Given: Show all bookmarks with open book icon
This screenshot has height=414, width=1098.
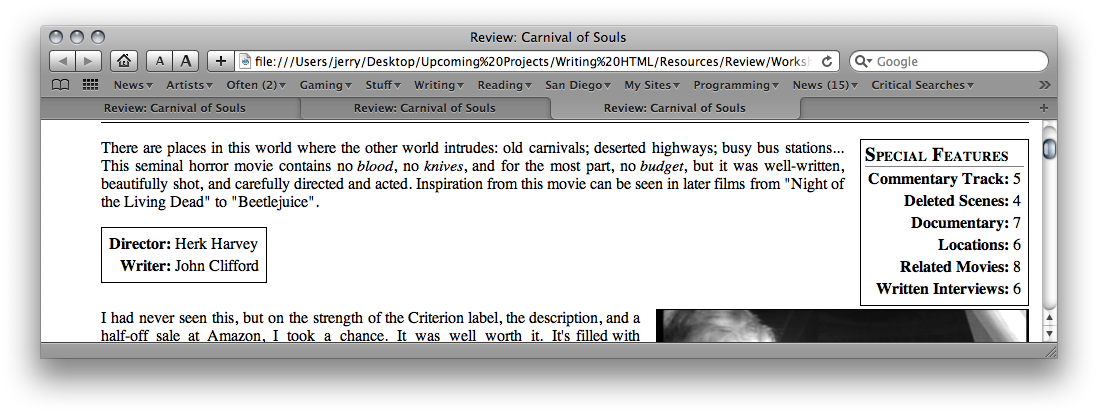Looking at the screenshot, I should click(61, 85).
